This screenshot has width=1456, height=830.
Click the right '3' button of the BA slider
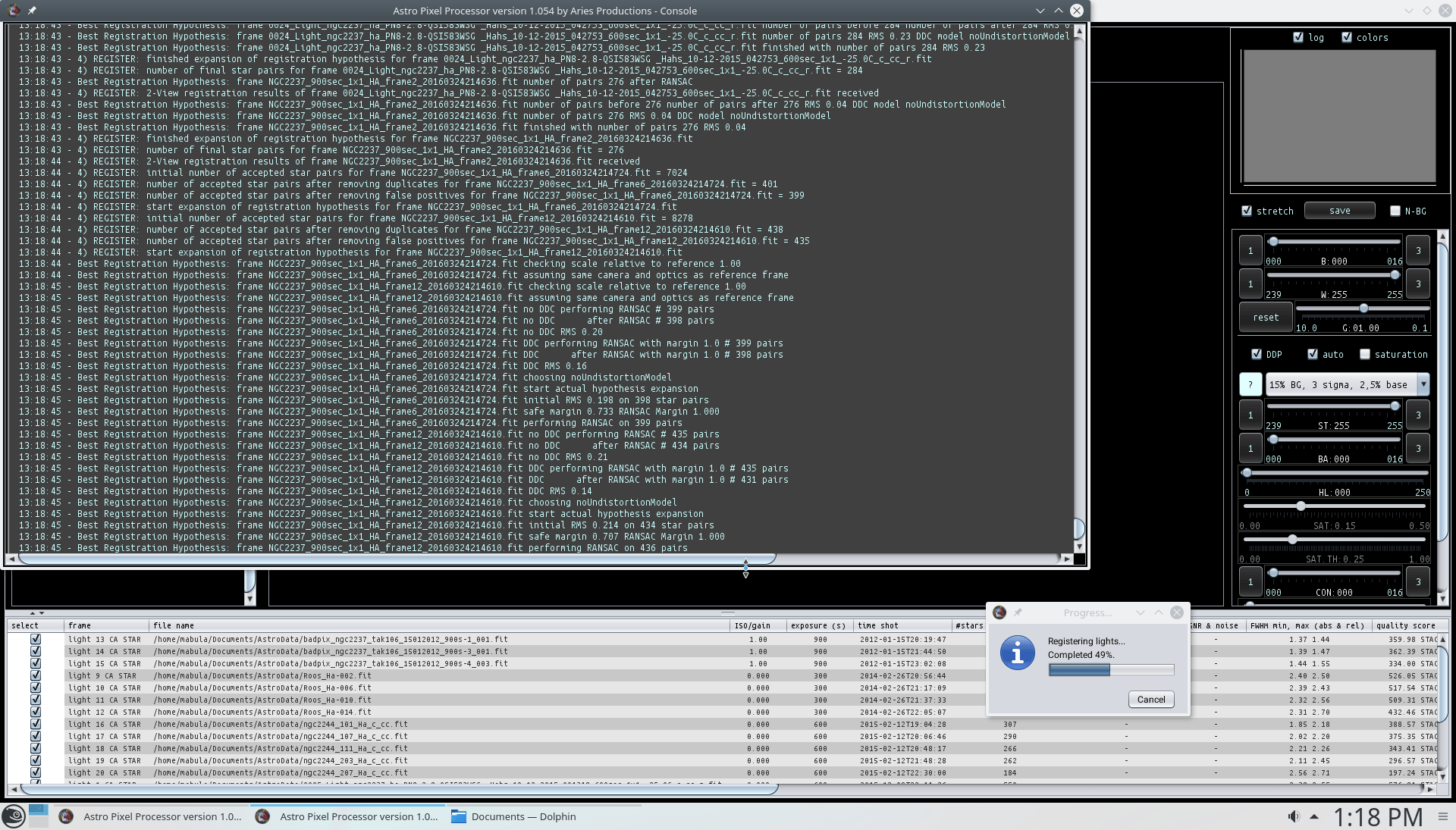click(x=1418, y=448)
